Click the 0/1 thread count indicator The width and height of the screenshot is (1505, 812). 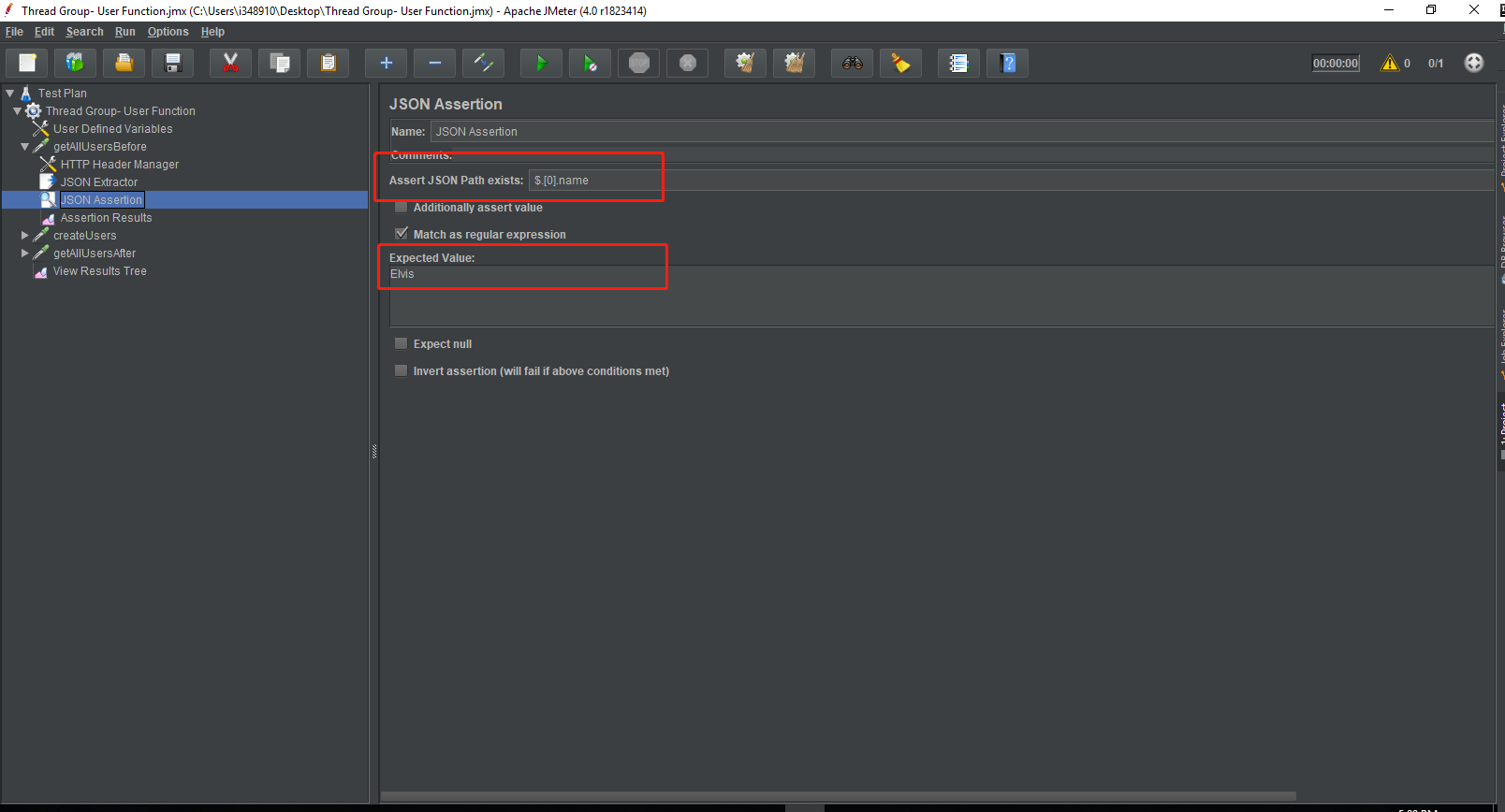[1436, 64]
